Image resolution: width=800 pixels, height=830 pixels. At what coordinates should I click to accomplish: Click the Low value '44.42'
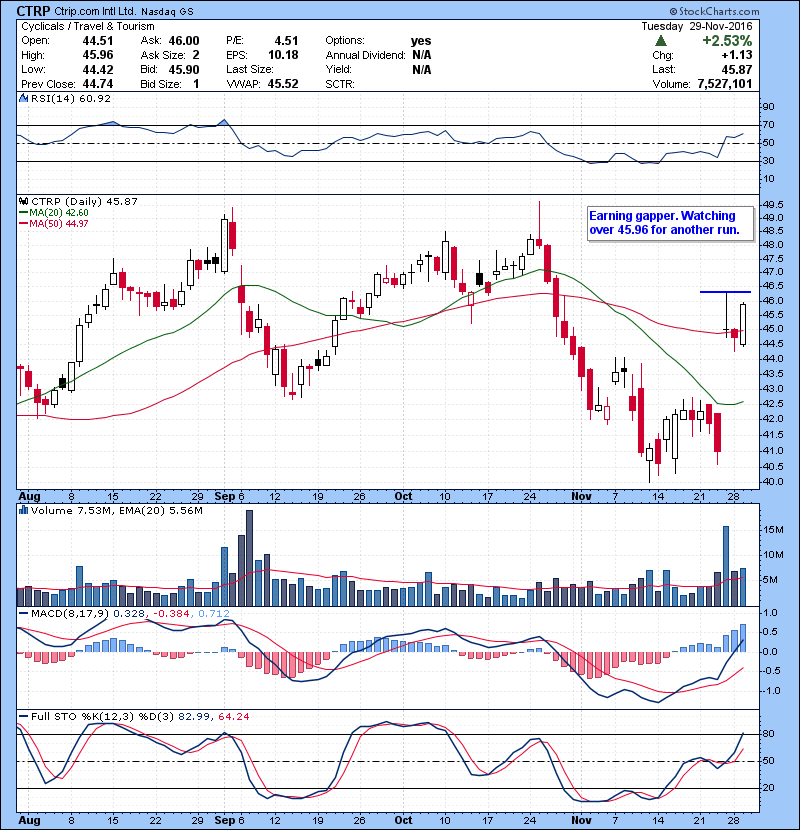[x=98, y=69]
